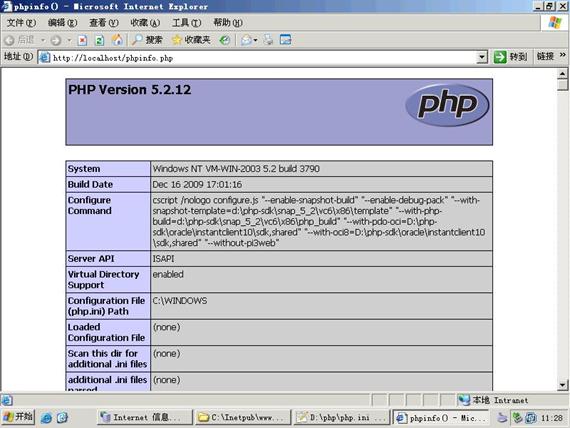Open the 收藏(A) menu
Screen dimensions: 570x428
click(145, 23)
